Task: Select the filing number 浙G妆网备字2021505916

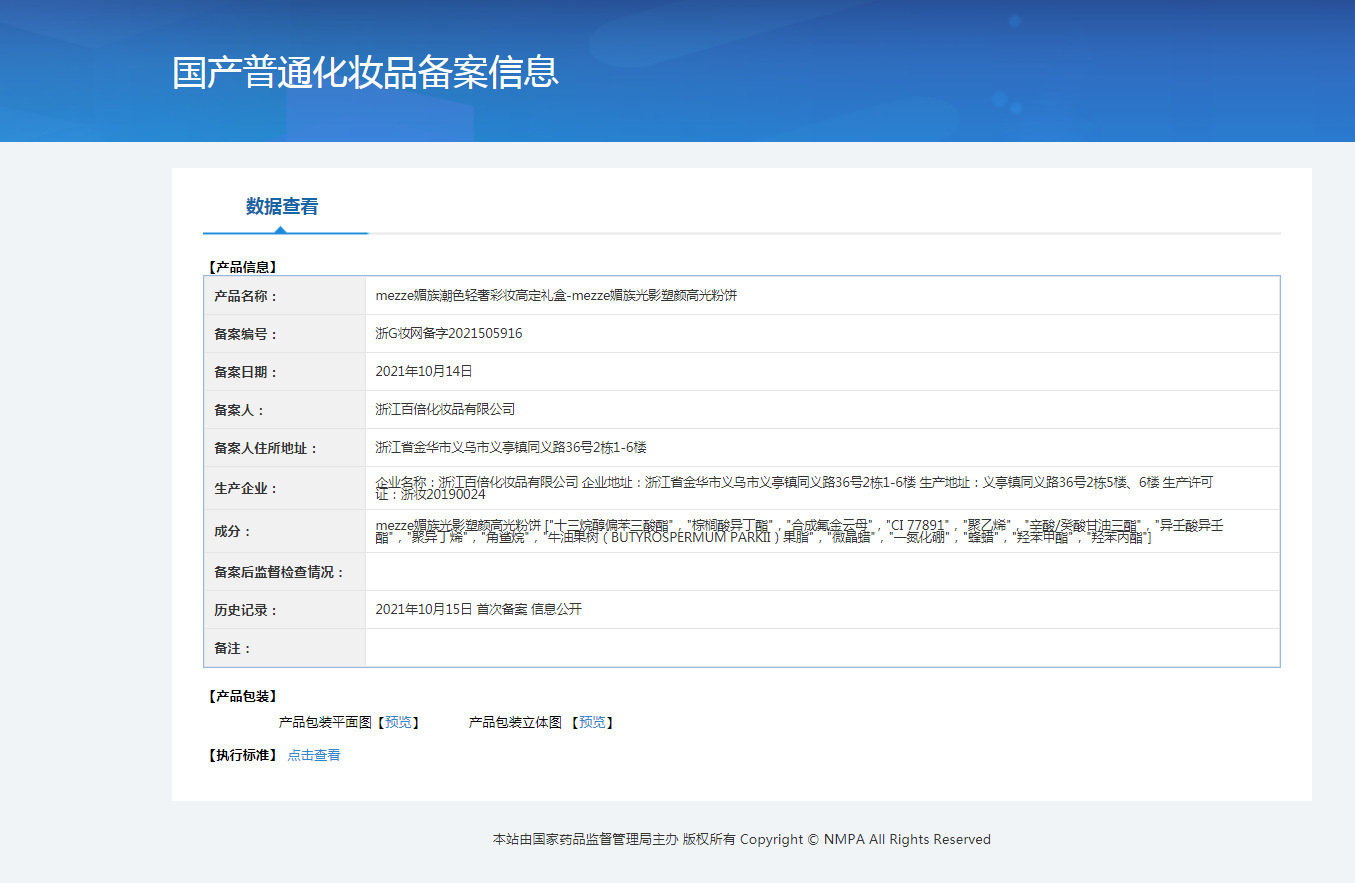Action: click(x=449, y=334)
